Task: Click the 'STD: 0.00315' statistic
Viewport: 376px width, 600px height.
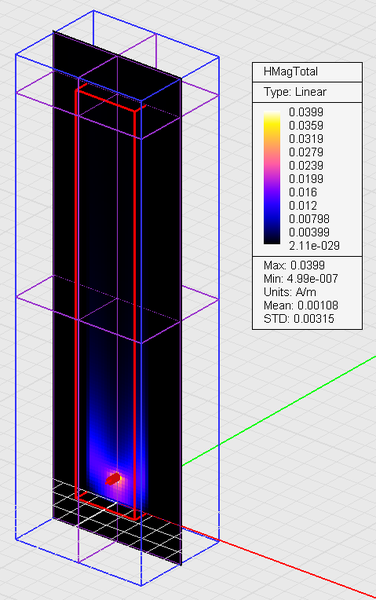Action: pos(299,319)
